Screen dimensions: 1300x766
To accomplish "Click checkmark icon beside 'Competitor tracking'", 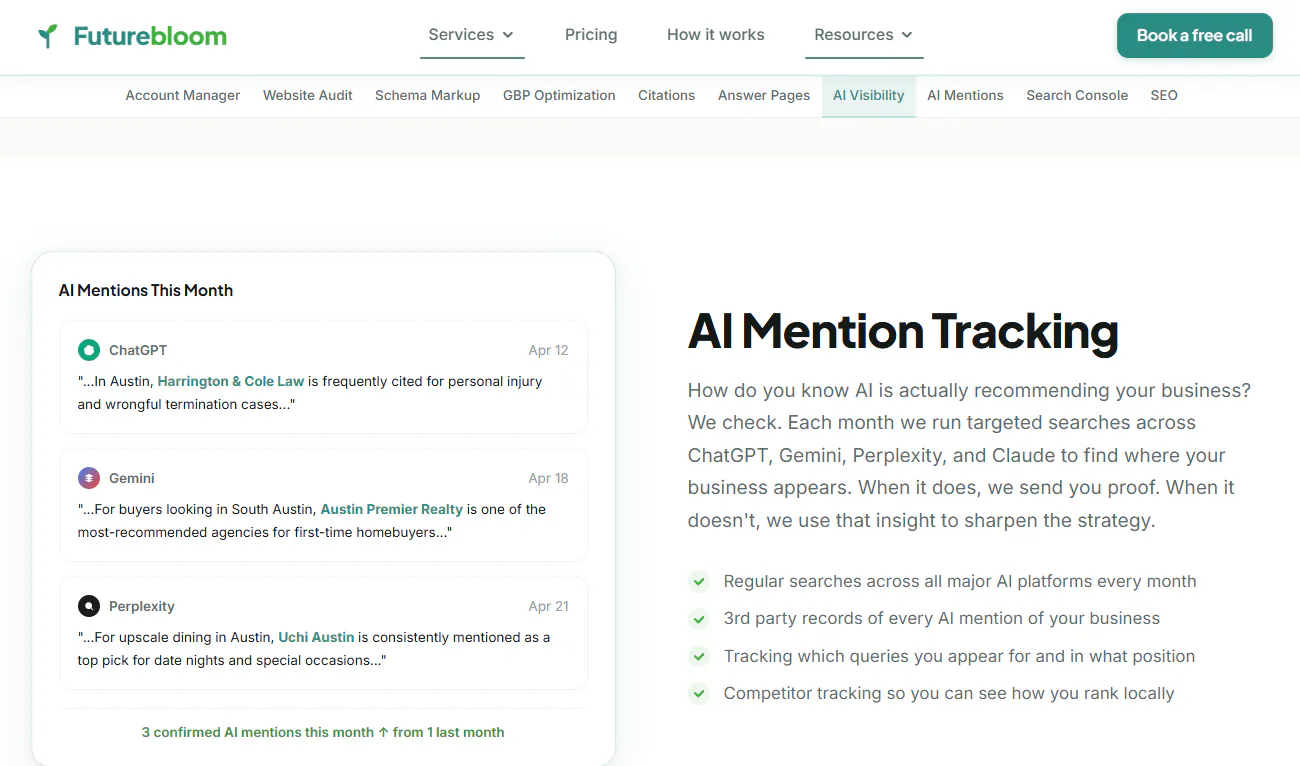I will 699,693.
